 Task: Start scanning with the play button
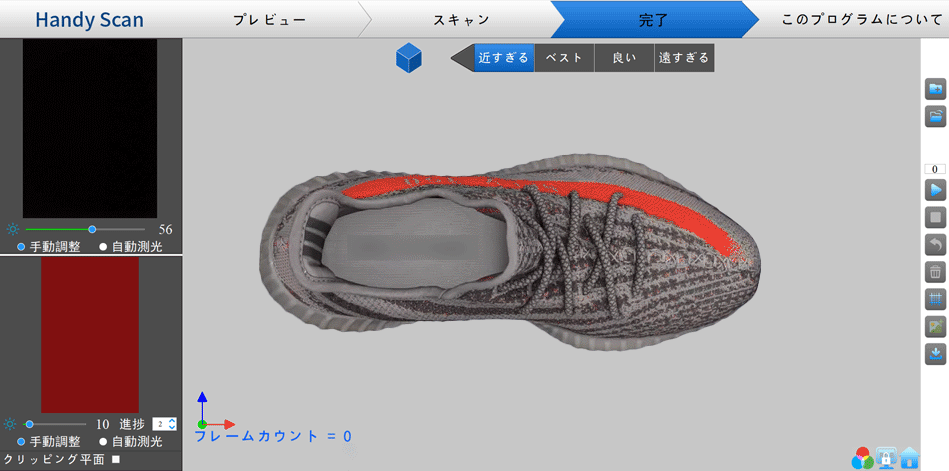[935, 190]
